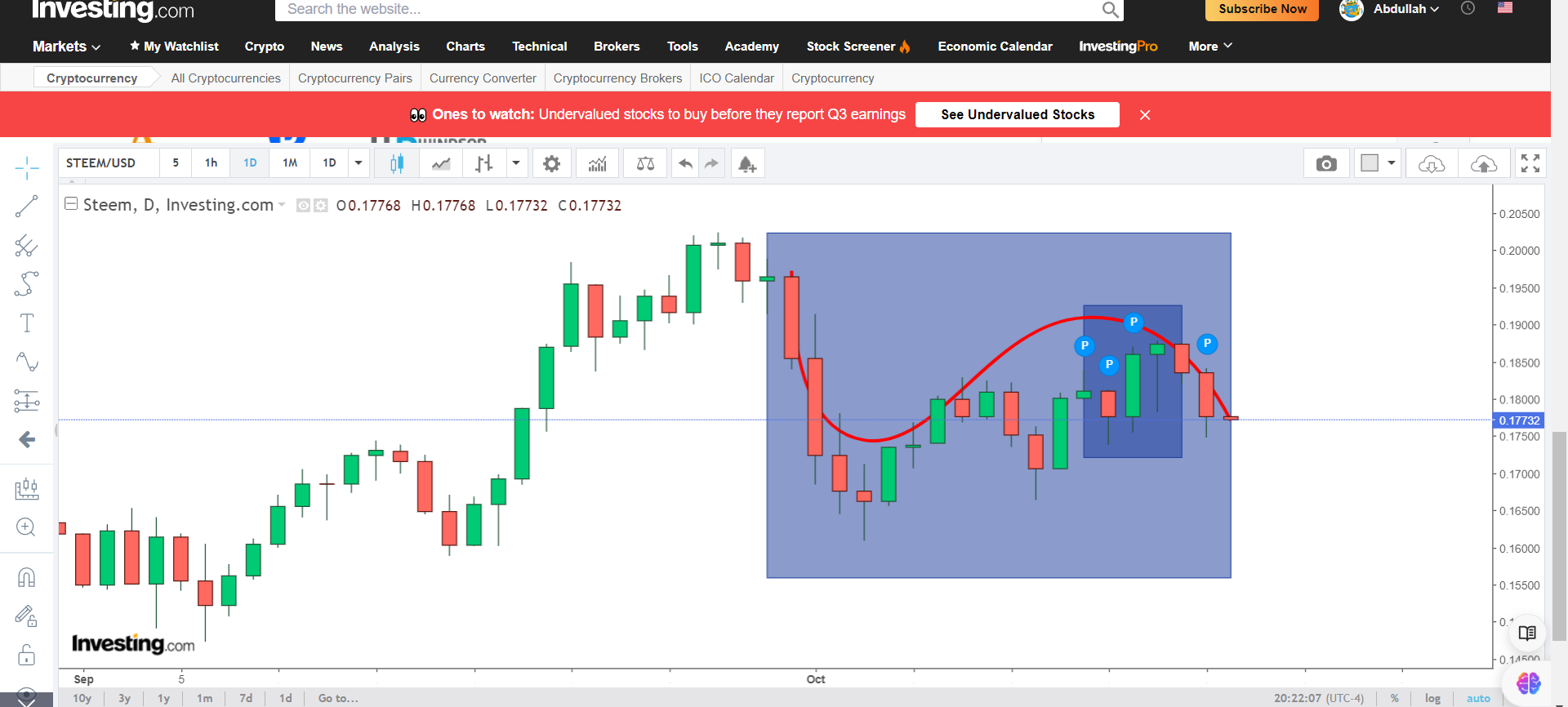
Task: Dismiss the red promo banner
Action: (1145, 115)
